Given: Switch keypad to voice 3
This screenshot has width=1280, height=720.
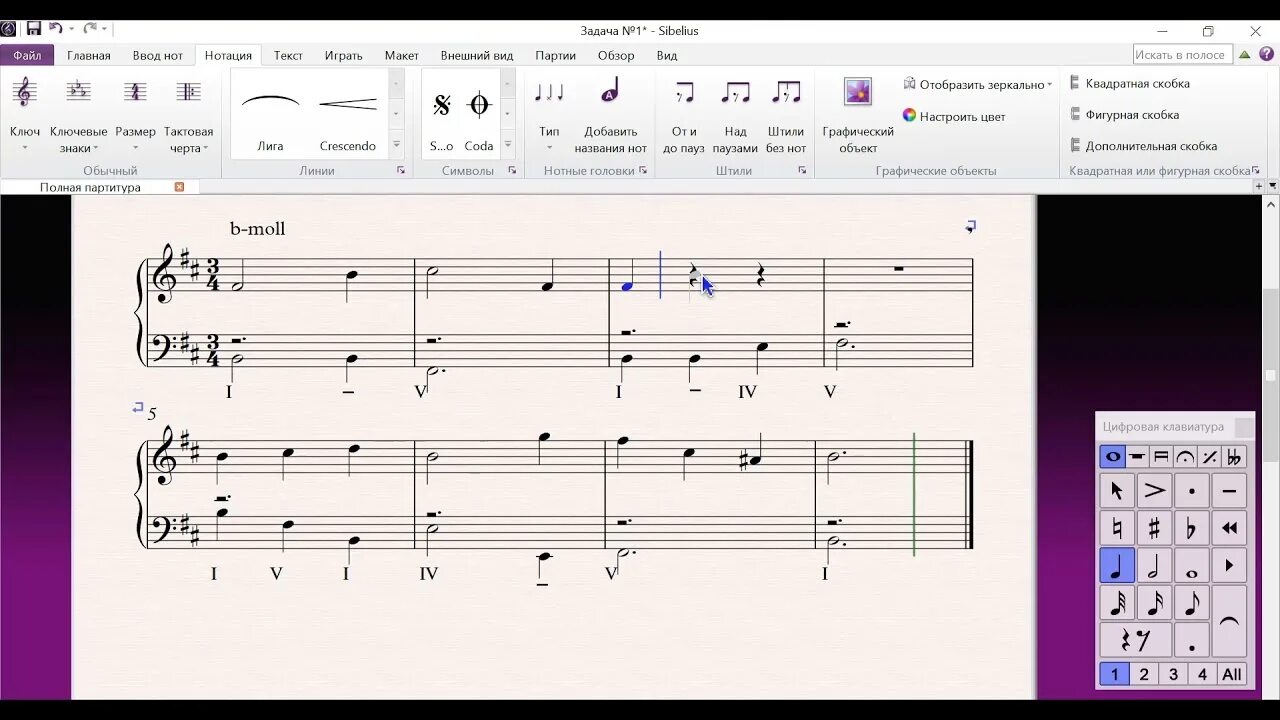Looking at the screenshot, I should pyautogui.click(x=1173, y=674).
